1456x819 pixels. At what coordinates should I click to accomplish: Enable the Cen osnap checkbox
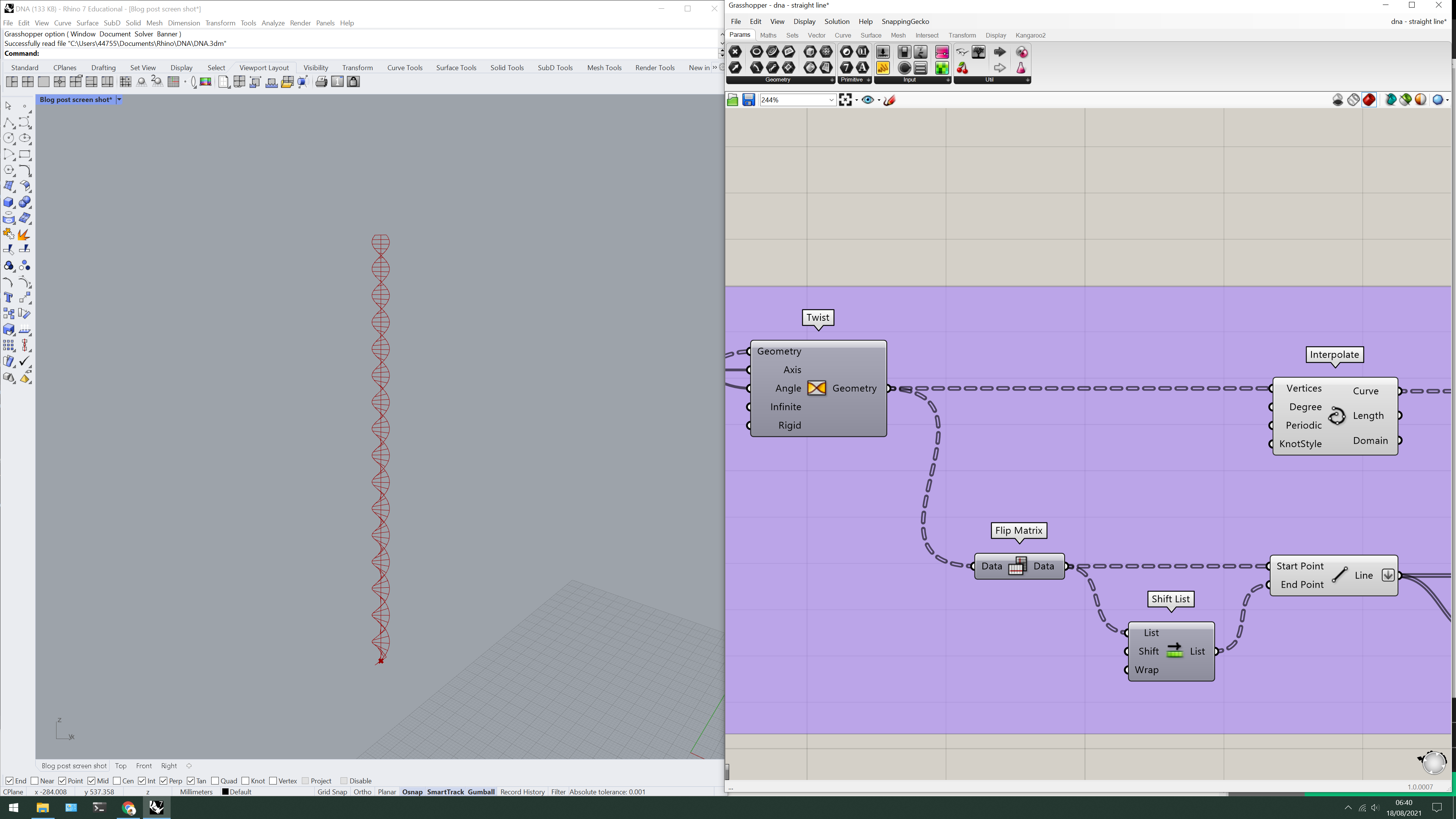pyautogui.click(x=116, y=781)
